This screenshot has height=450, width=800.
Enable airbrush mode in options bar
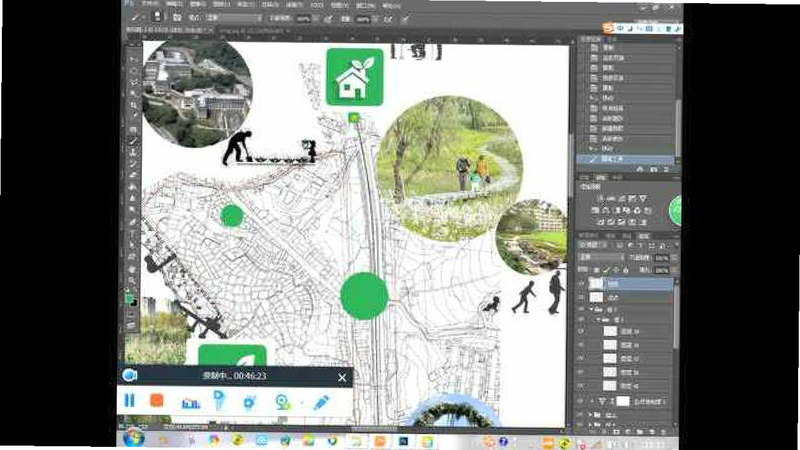388,19
